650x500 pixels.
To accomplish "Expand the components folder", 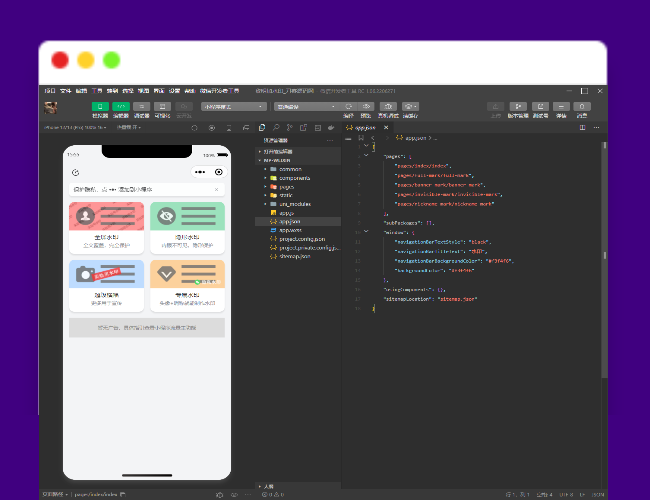I will [x=285, y=178].
